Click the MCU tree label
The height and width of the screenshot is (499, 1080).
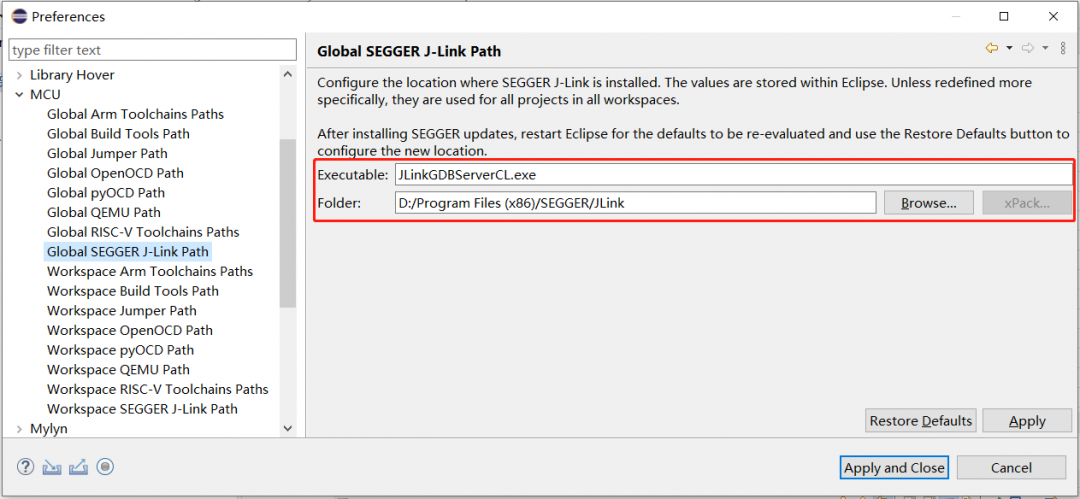click(x=45, y=94)
